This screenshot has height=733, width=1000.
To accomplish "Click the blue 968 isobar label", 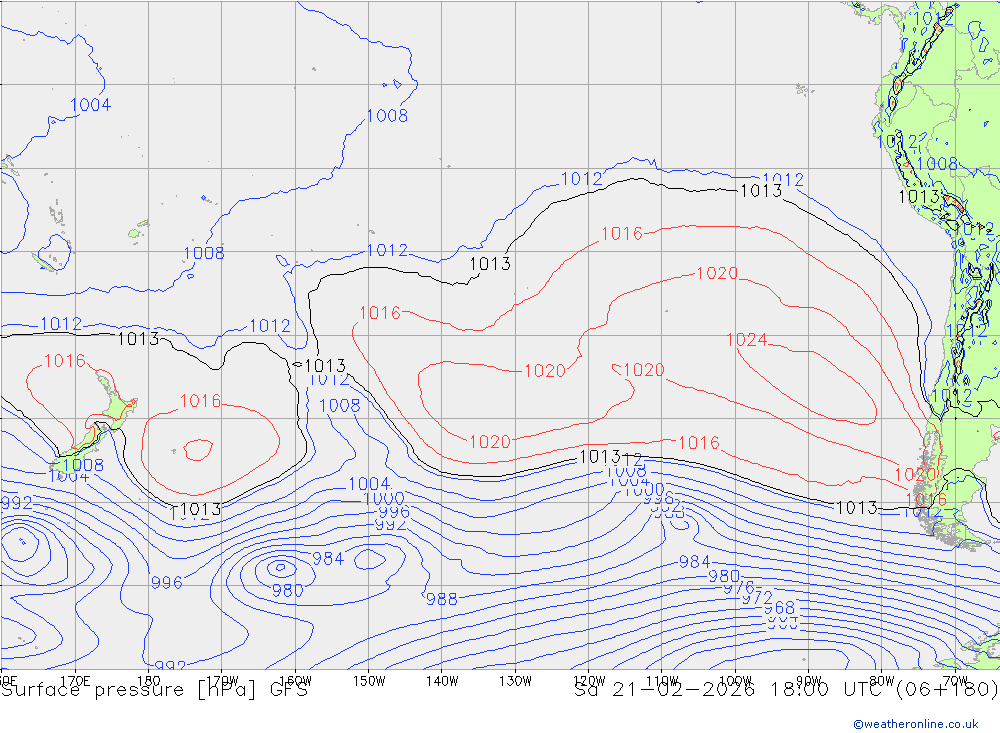I will point(779,608).
